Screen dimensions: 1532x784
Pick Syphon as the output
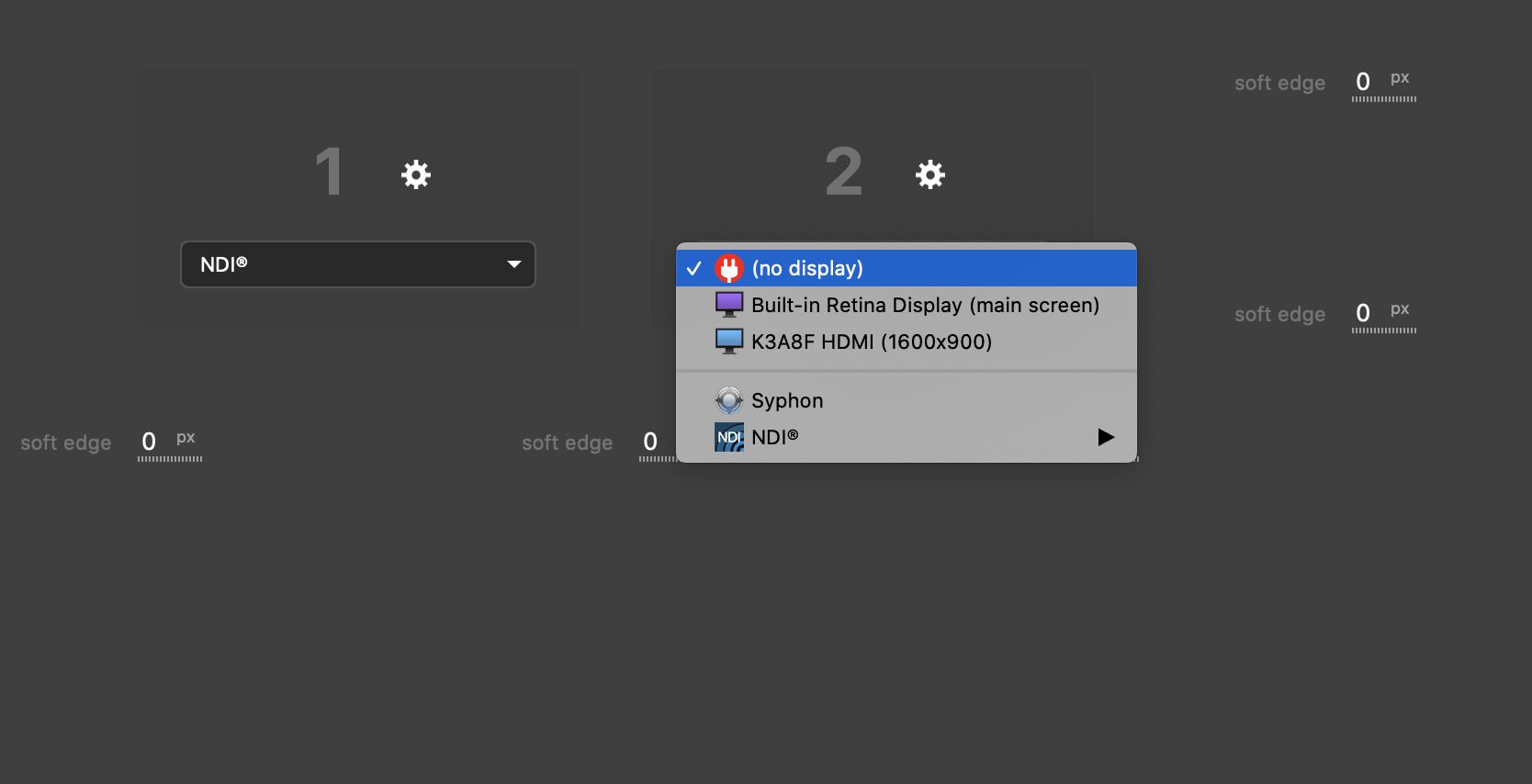[787, 400]
